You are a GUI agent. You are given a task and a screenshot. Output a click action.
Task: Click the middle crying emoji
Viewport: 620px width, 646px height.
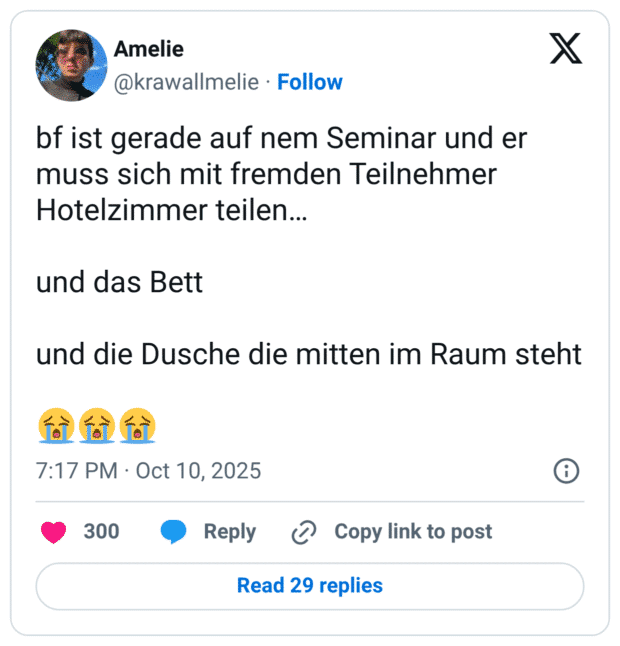[x=97, y=425]
